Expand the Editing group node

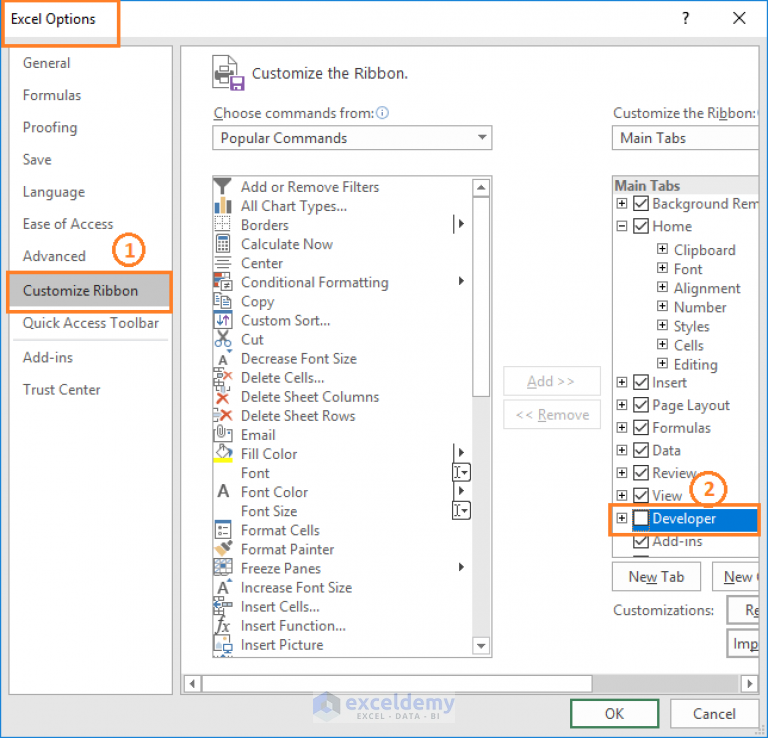click(x=662, y=363)
